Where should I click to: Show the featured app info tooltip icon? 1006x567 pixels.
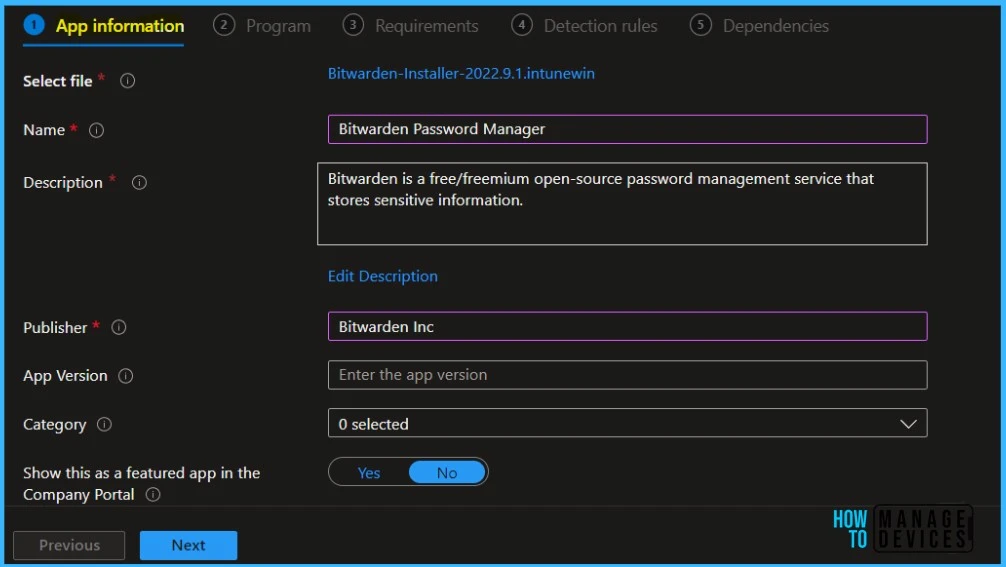[x=153, y=495]
